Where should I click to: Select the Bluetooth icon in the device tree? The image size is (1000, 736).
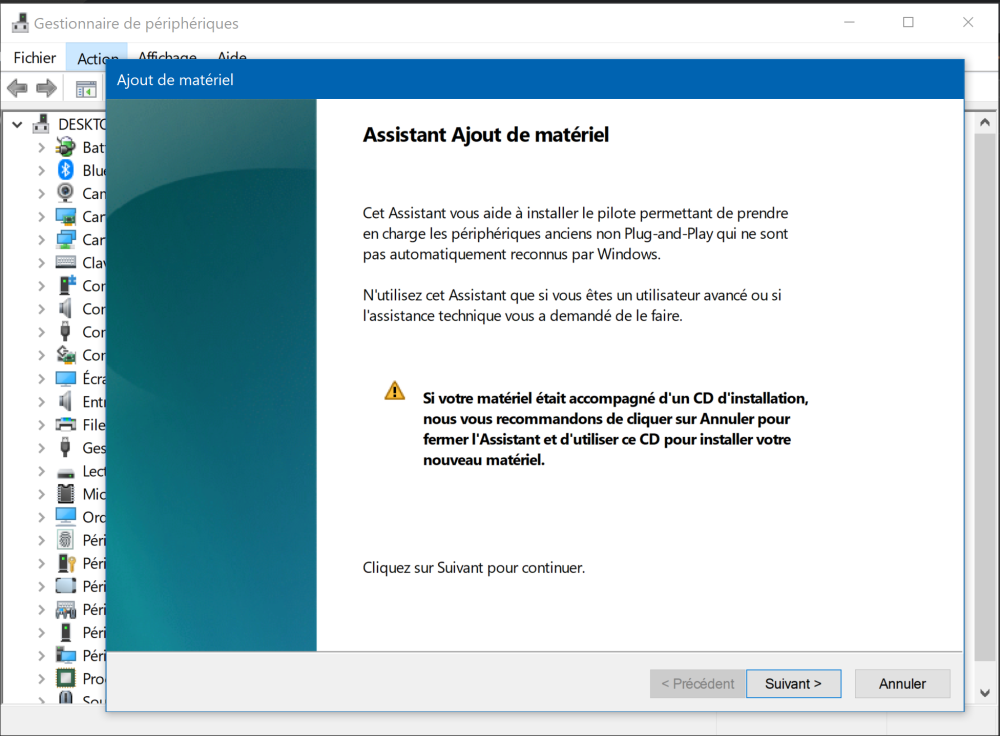pos(65,170)
